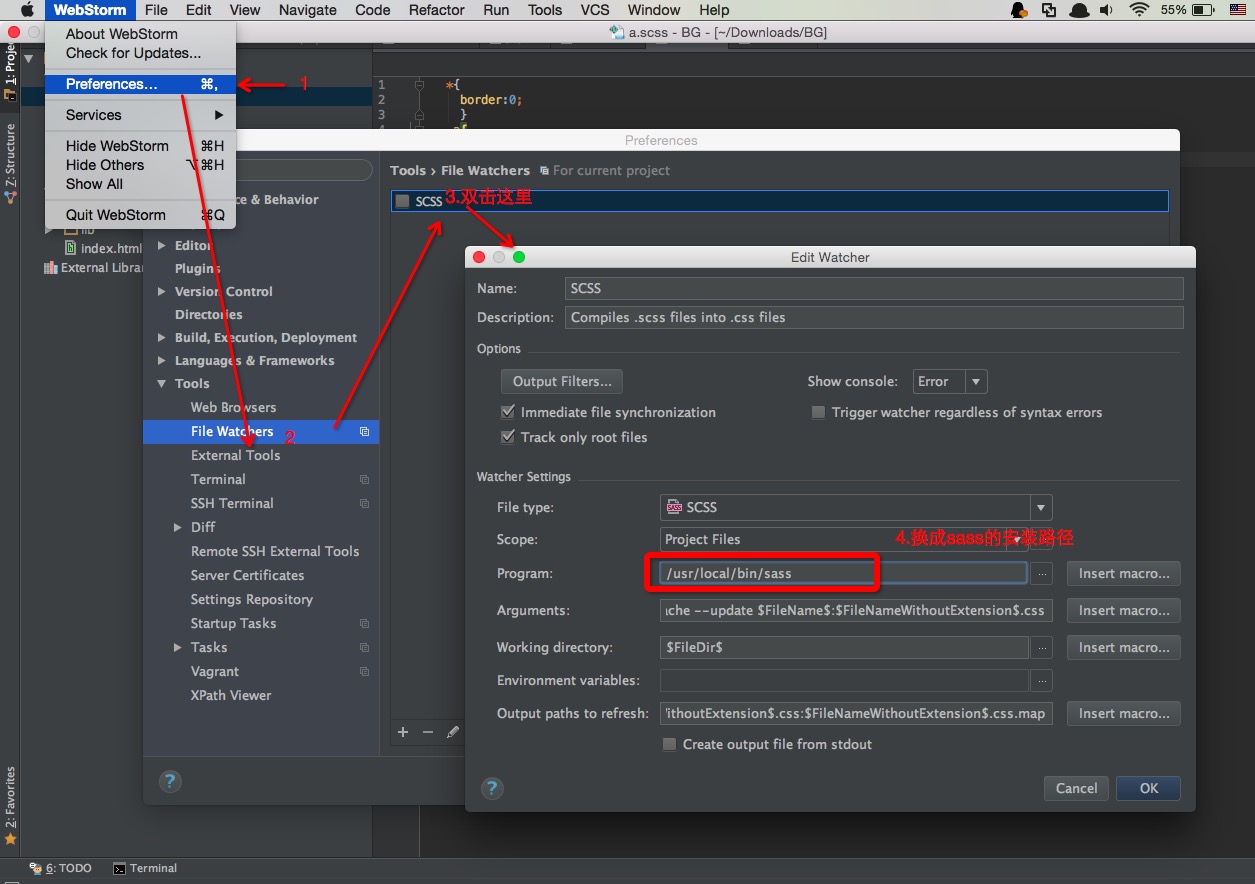The image size is (1255, 884).
Task: Click the overlapping squares menu bar icon
Action: click(x=1049, y=10)
